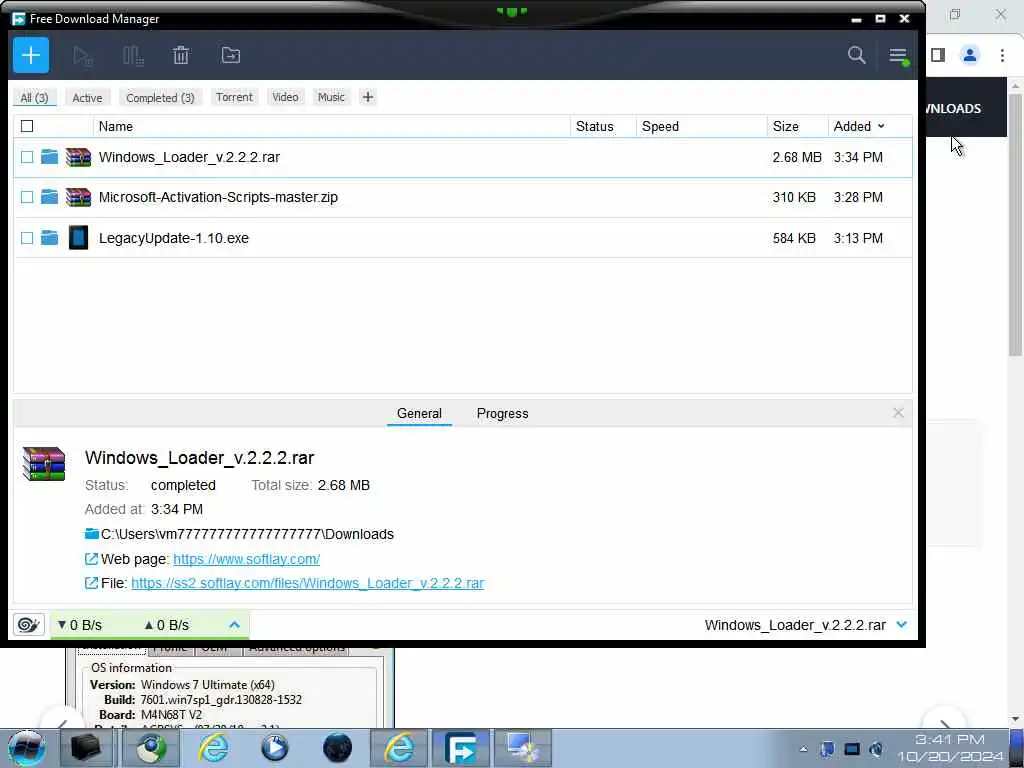Select the All (3) filter tab
Viewport: 1024px width, 768px height.
pos(35,97)
